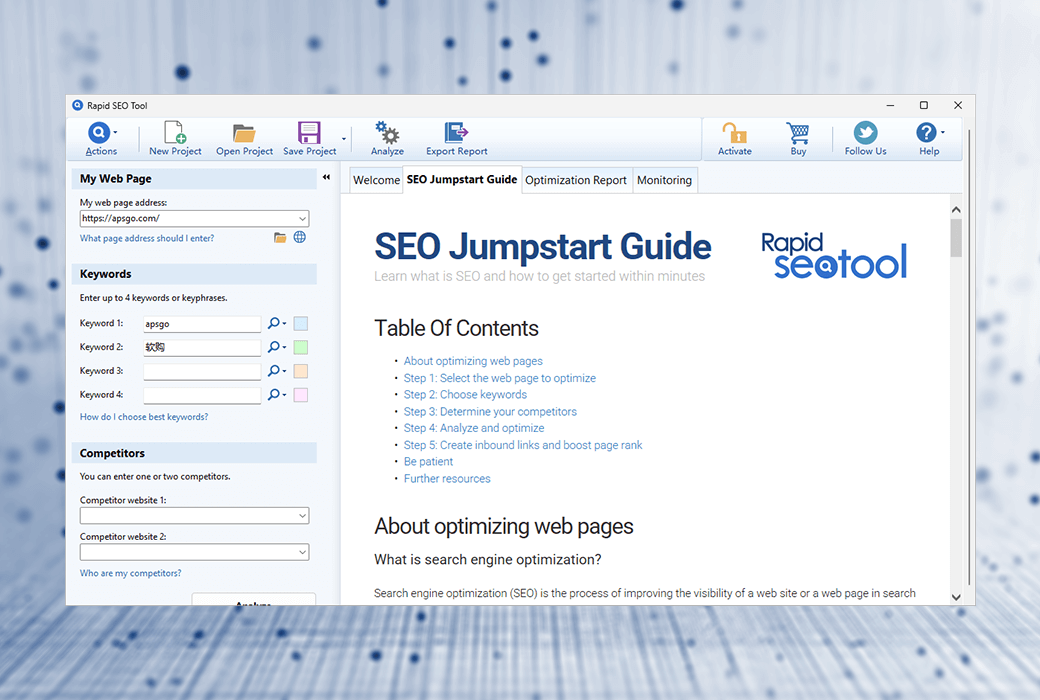Open the Help question mark icon

tap(926, 133)
